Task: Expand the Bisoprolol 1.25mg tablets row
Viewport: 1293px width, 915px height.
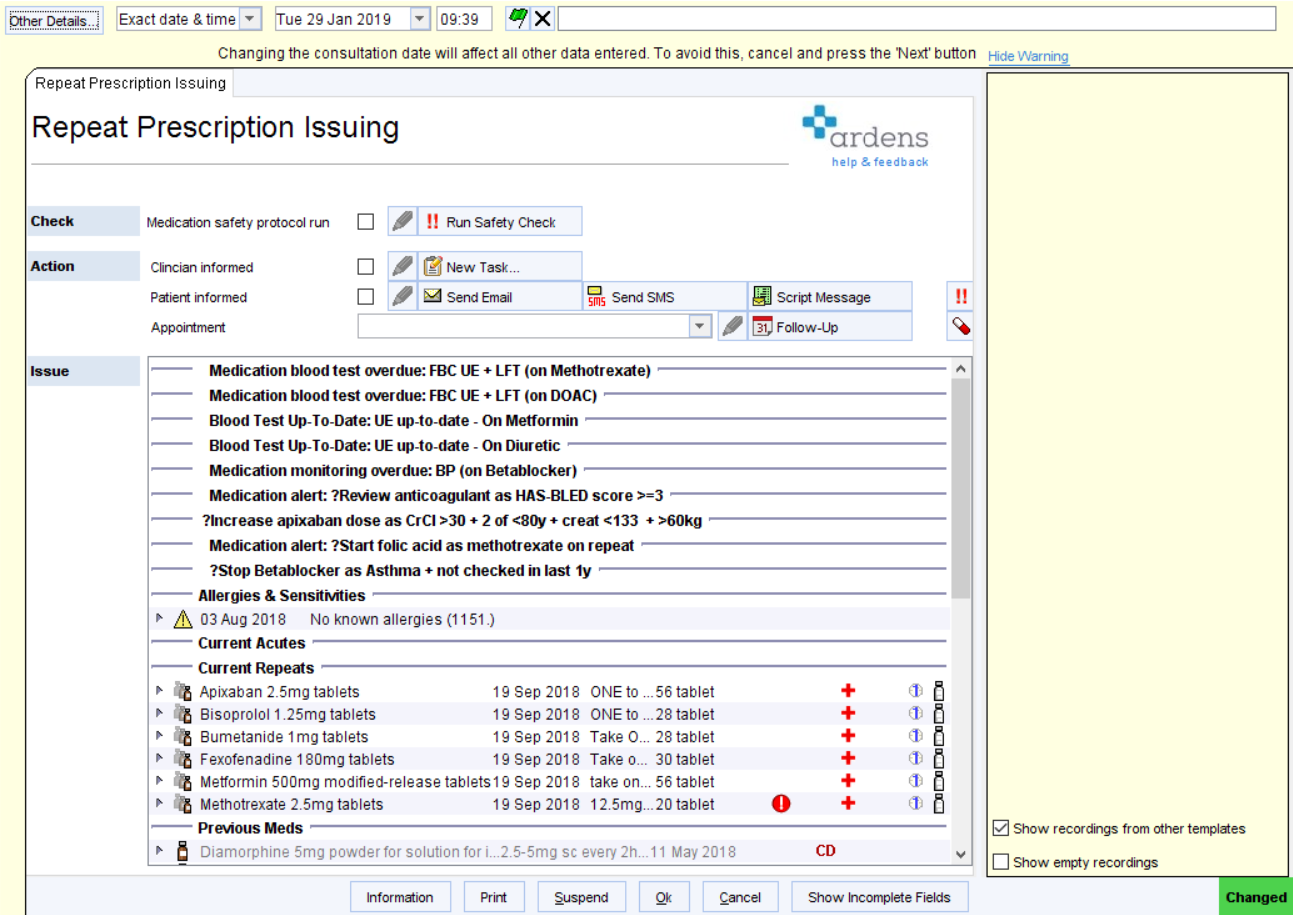Action: [x=158, y=714]
